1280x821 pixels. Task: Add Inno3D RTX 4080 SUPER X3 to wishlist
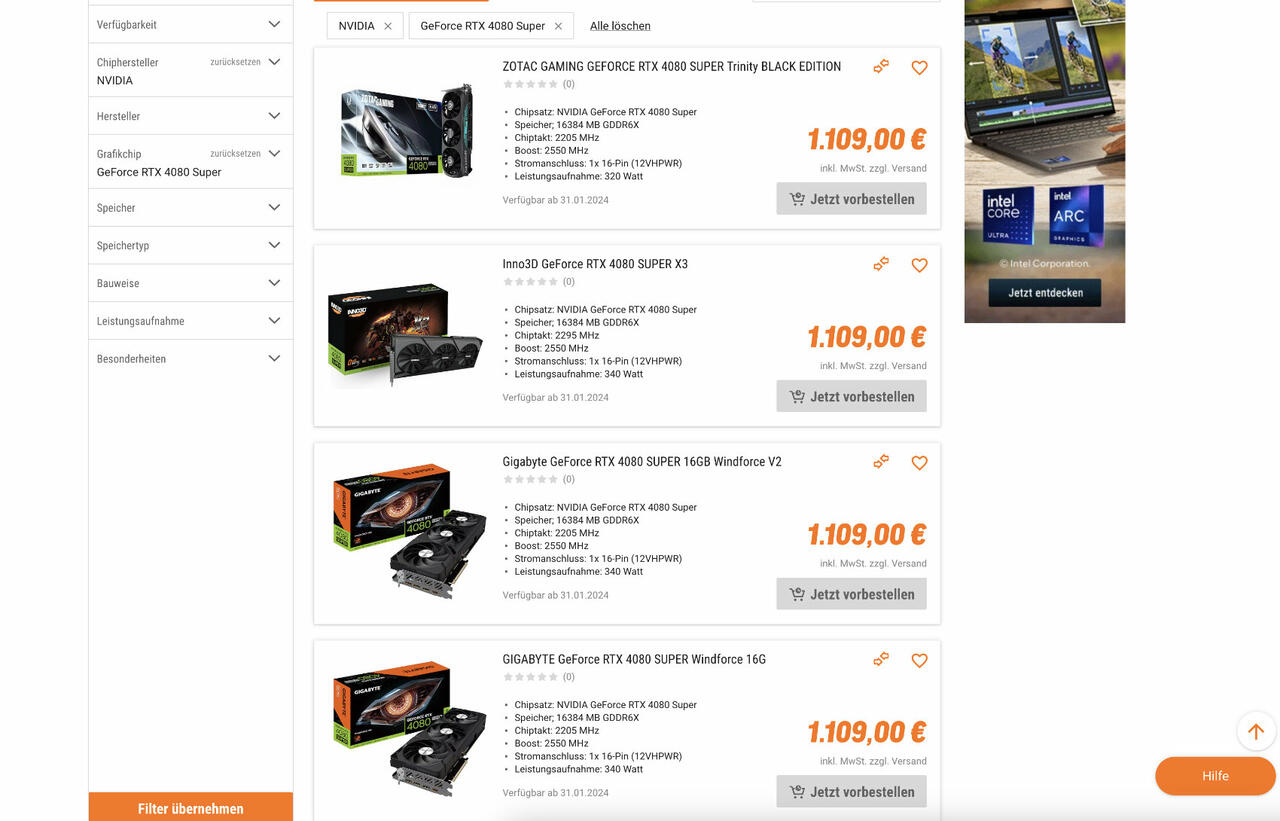tap(919, 265)
